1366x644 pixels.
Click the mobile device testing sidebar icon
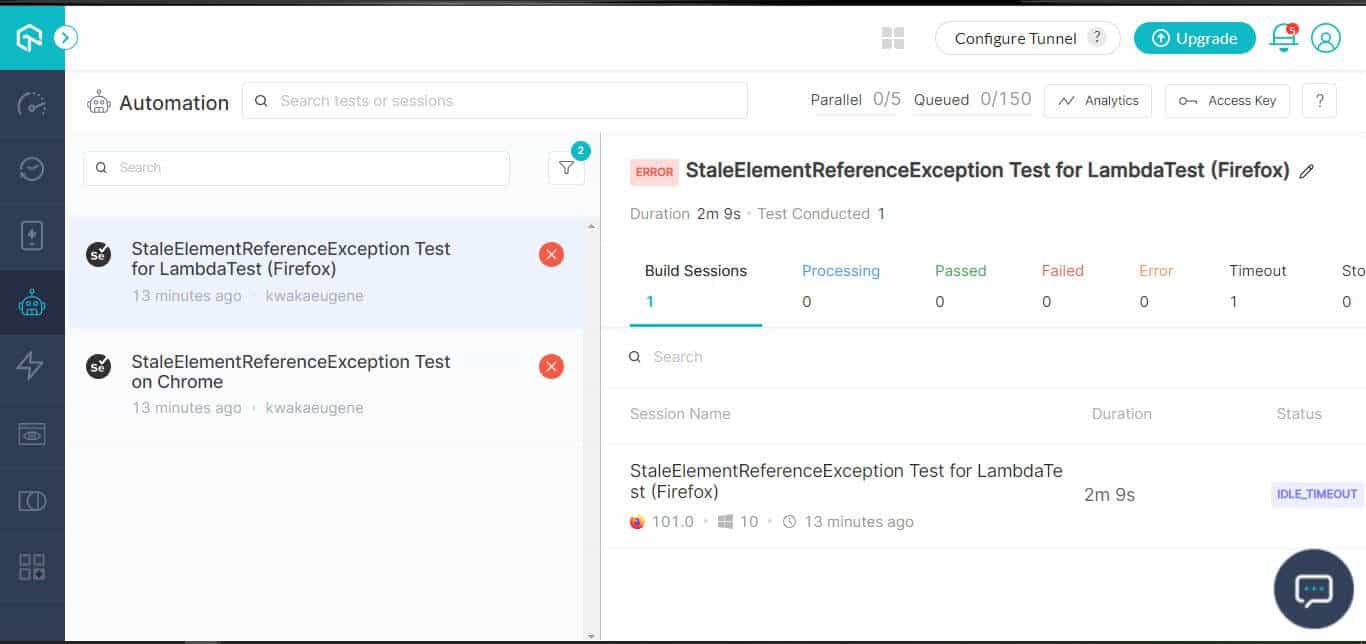pyautogui.click(x=32, y=235)
